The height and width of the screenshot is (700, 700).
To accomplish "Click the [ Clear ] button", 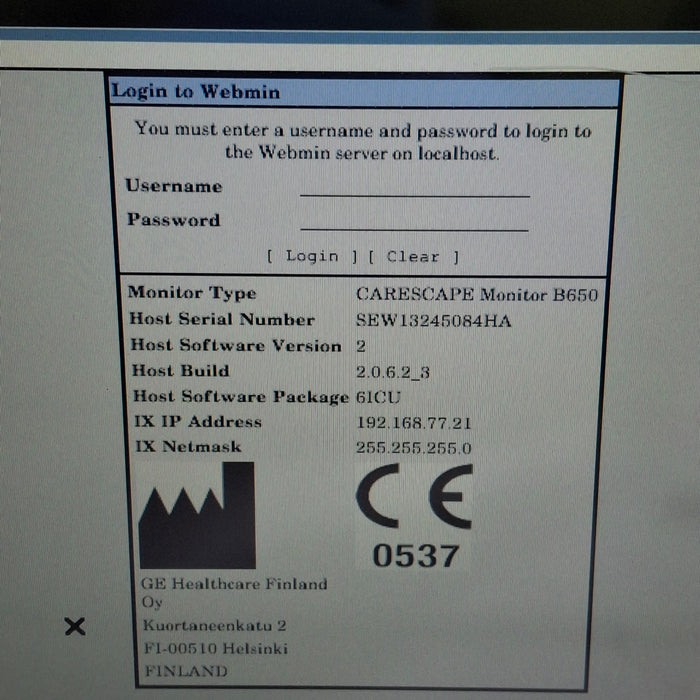I will (x=413, y=257).
